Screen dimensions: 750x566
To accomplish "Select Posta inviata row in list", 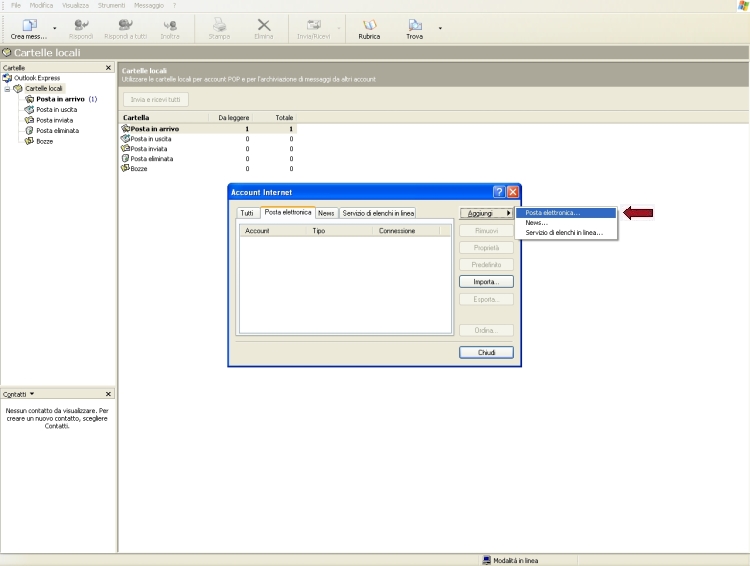I will (x=208, y=149).
